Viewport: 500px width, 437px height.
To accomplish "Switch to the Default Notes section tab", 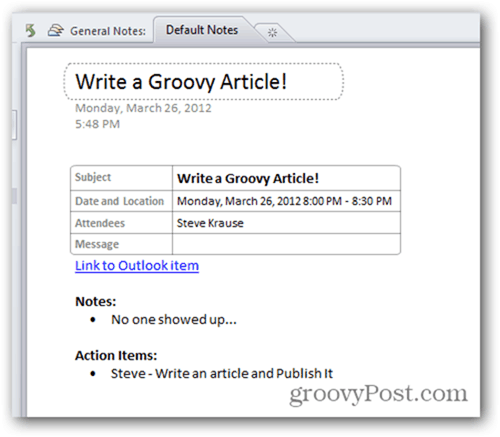I will pos(202,30).
